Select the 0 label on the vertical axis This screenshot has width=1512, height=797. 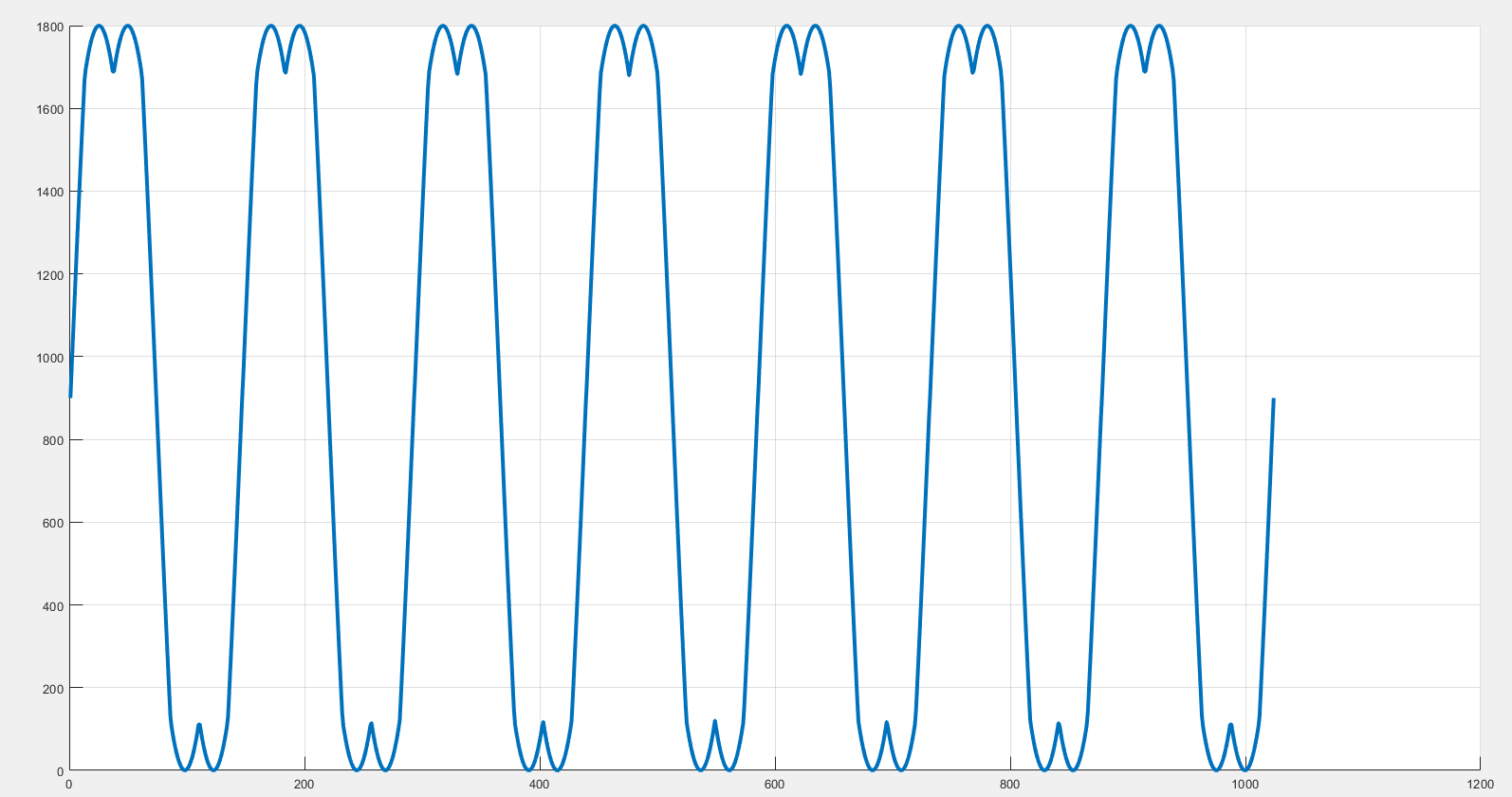(60, 771)
